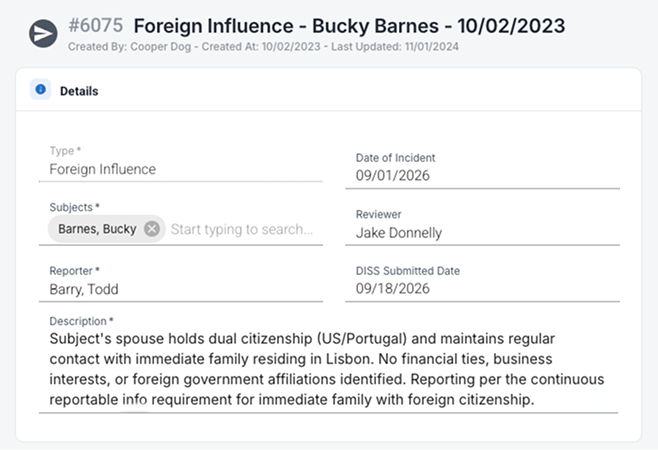Open the Reviewer field showing Jake Donnelly
The image size is (658, 450).
483,233
